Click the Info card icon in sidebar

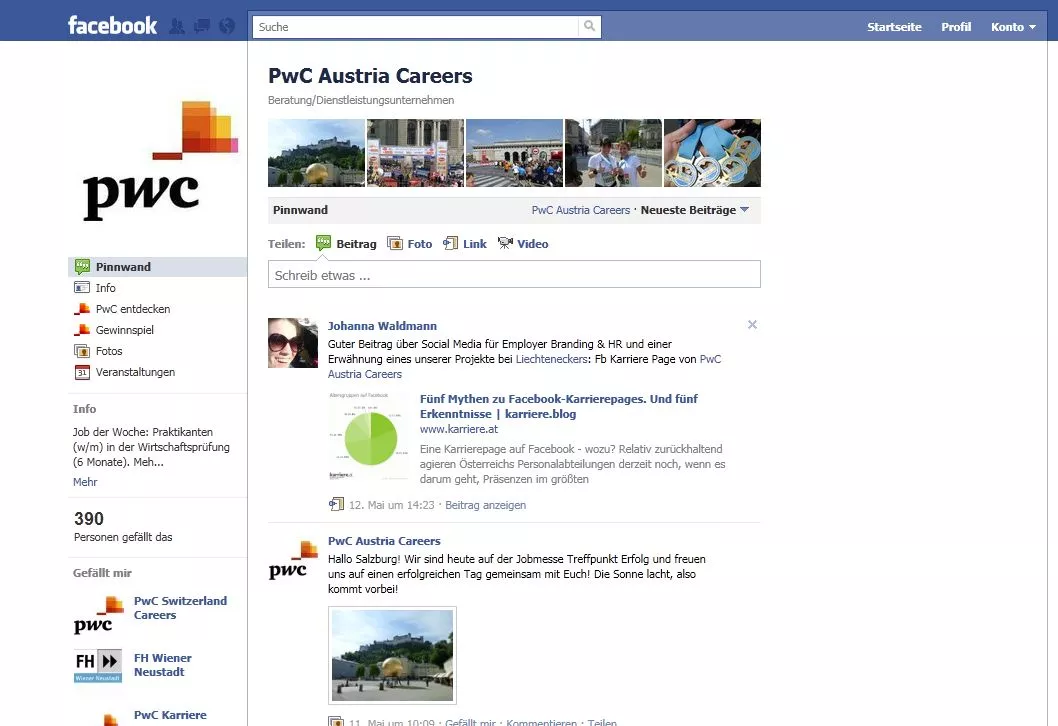(x=82, y=287)
